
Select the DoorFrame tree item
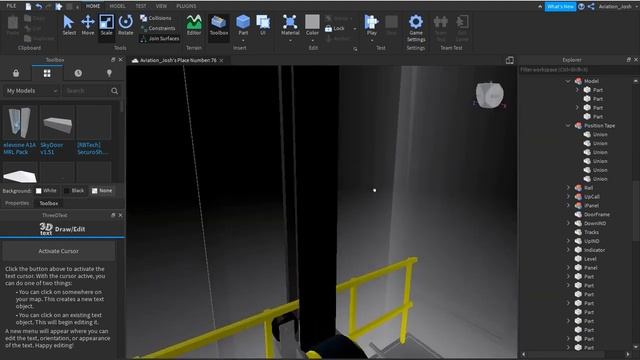click(x=597, y=214)
